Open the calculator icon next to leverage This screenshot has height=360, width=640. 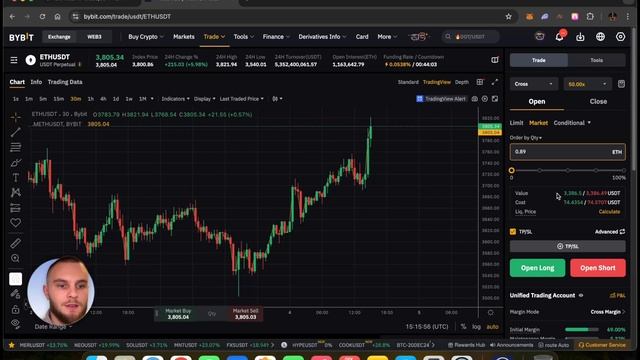621,84
